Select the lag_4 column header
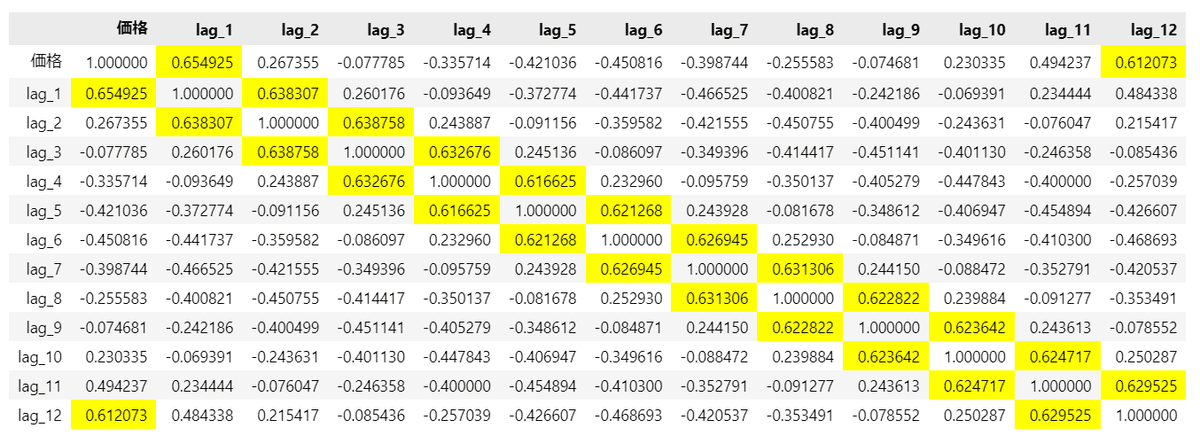The width and height of the screenshot is (1200, 435). coord(471,30)
